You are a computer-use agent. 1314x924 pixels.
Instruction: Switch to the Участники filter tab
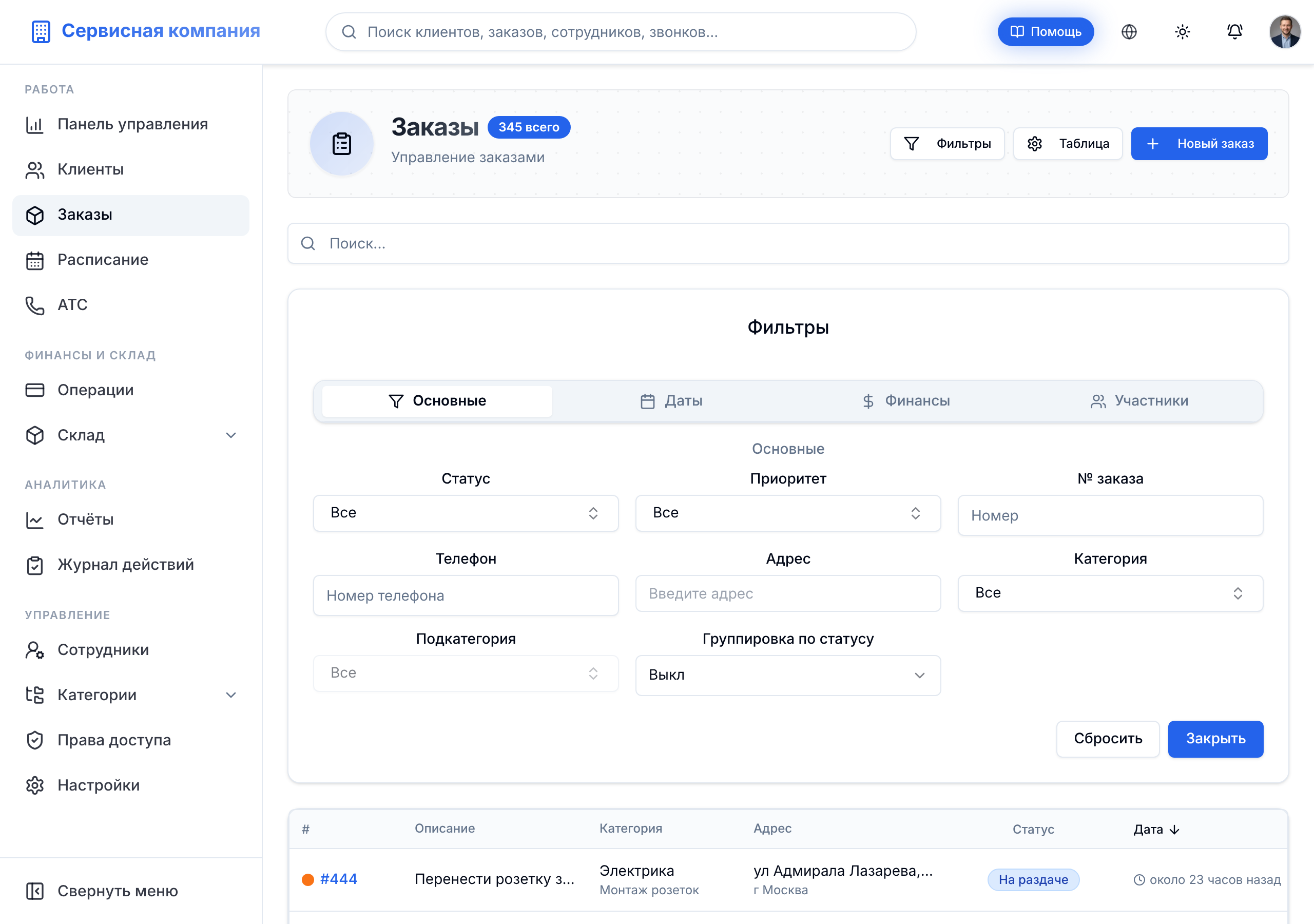(1139, 401)
